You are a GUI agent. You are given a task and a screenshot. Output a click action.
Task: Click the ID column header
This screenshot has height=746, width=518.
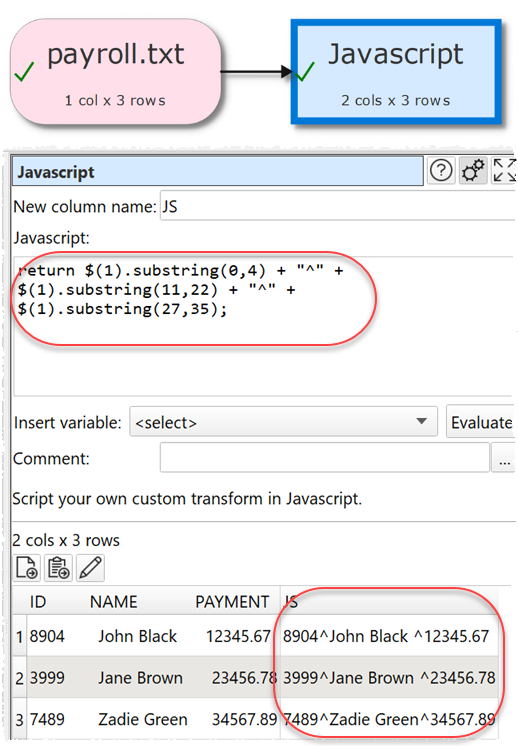coord(38,601)
